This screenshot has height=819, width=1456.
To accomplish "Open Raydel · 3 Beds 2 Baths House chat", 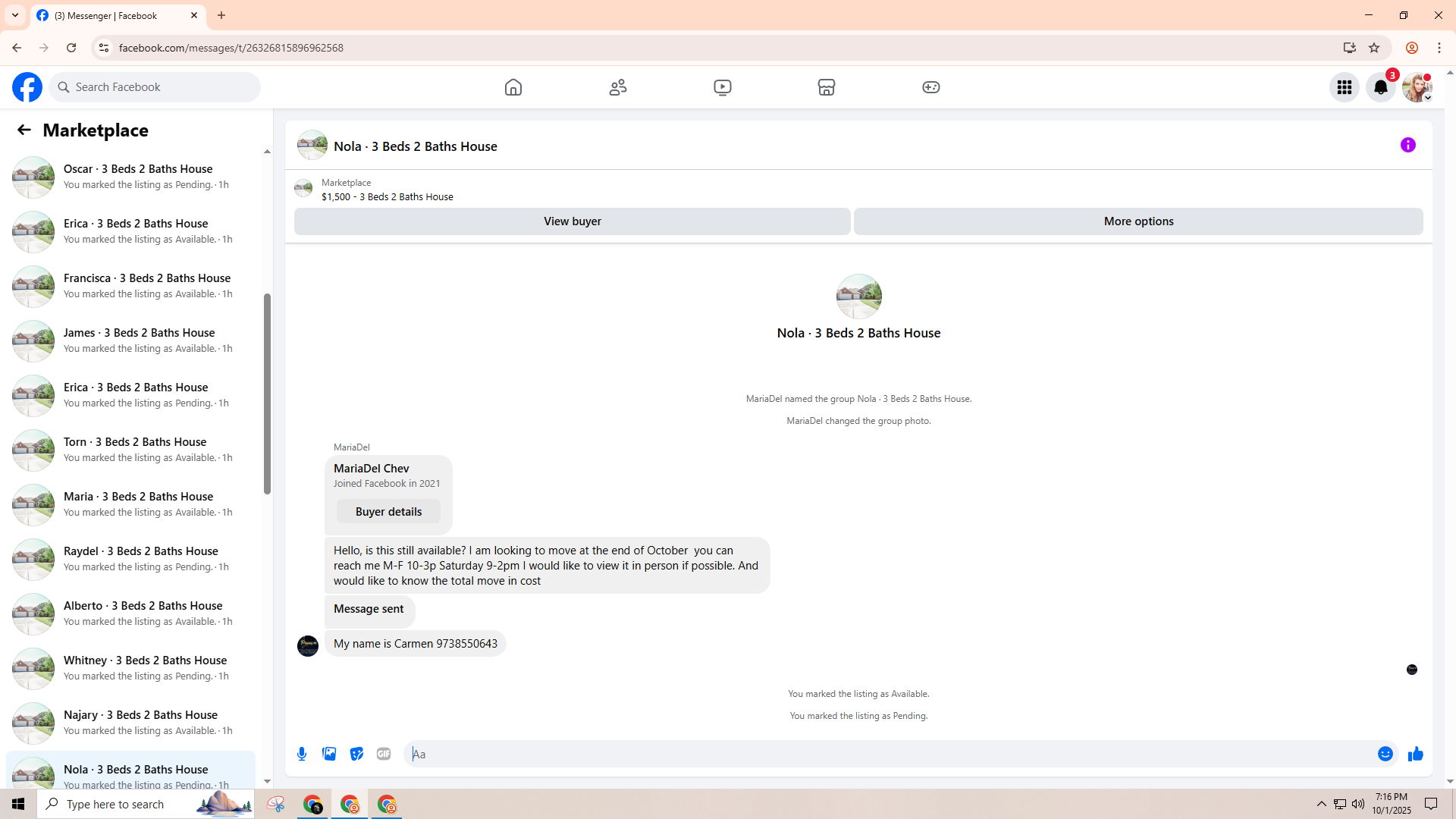I will point(130,559).
